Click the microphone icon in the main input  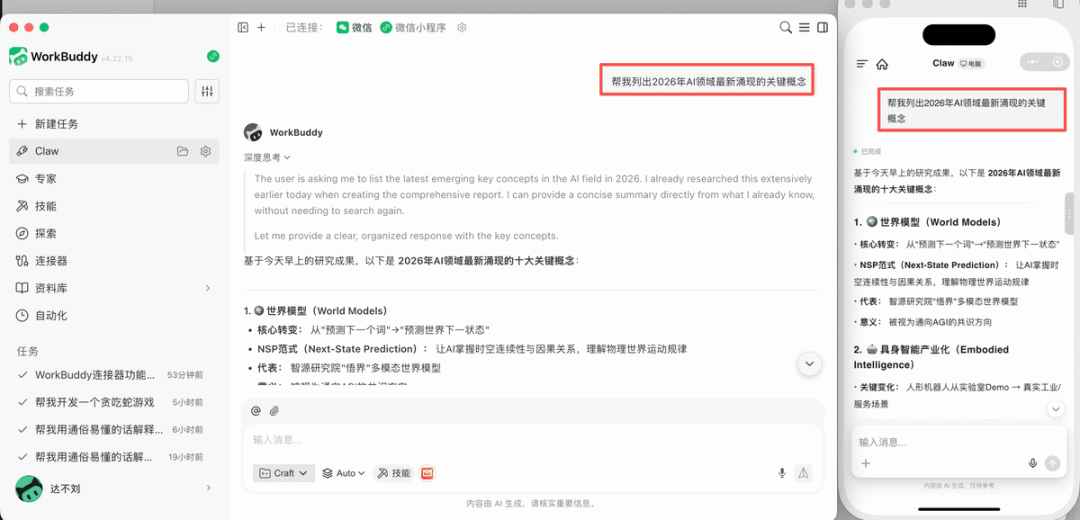tap(782, 472)
